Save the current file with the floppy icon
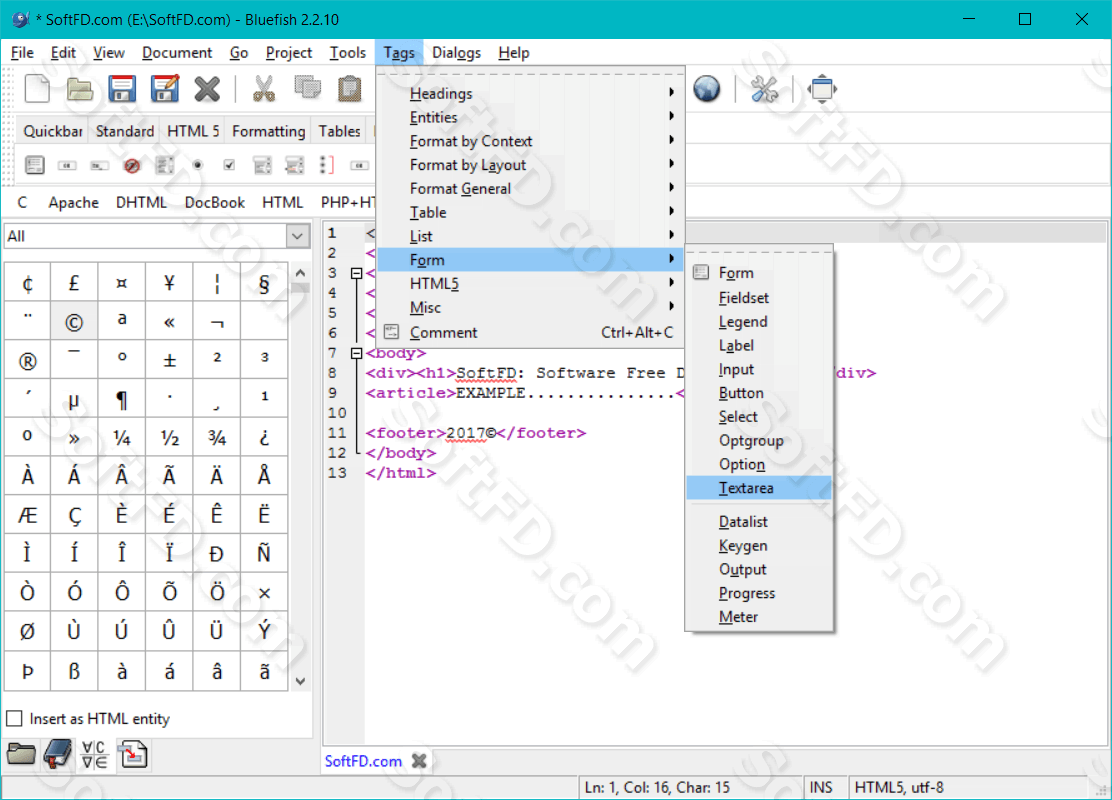1112x800 pixels. click(x=122, y=89)
